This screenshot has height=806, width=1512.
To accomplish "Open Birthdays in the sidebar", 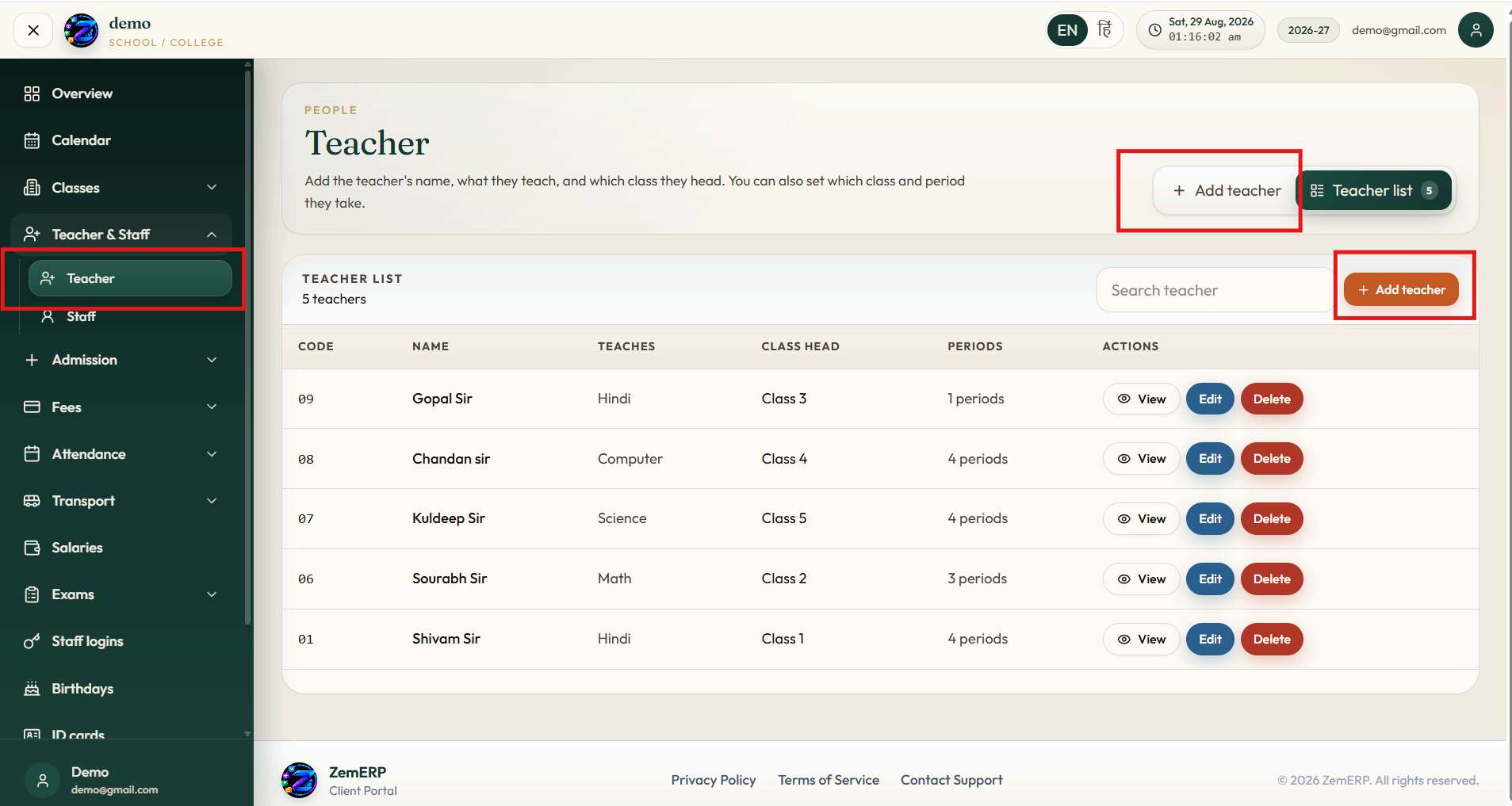I will (122, 688).
